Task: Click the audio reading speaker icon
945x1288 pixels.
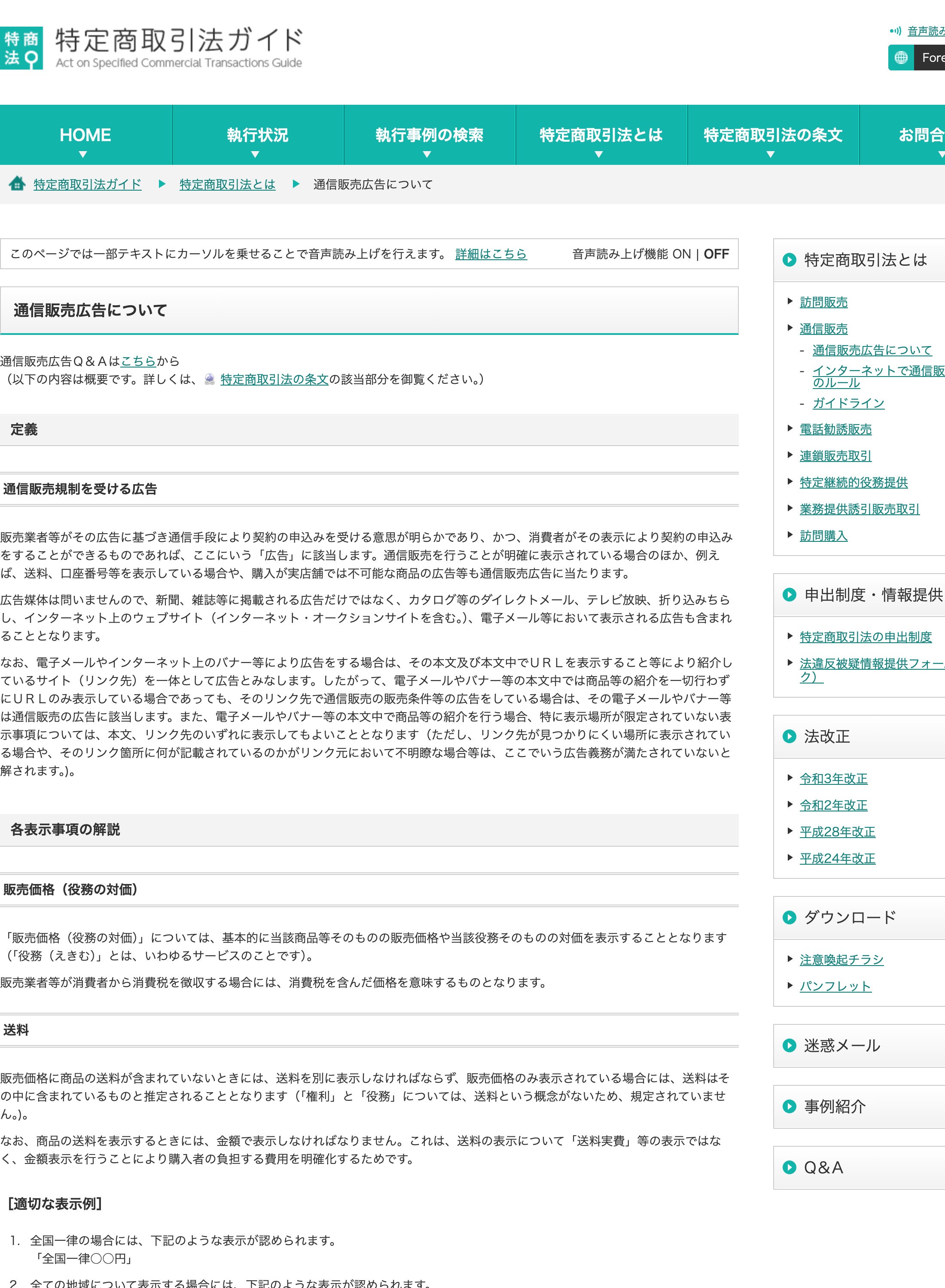Action: 895,31
